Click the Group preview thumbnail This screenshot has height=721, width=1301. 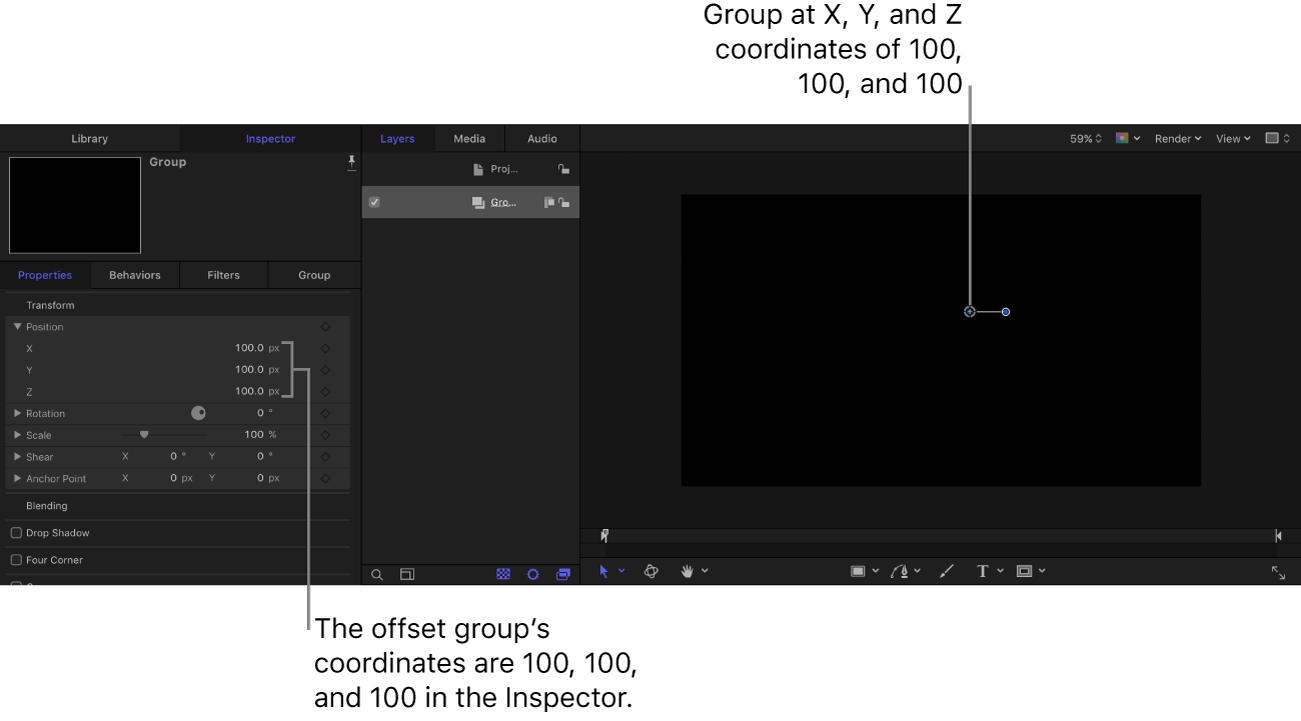click(x=74, y=204)
